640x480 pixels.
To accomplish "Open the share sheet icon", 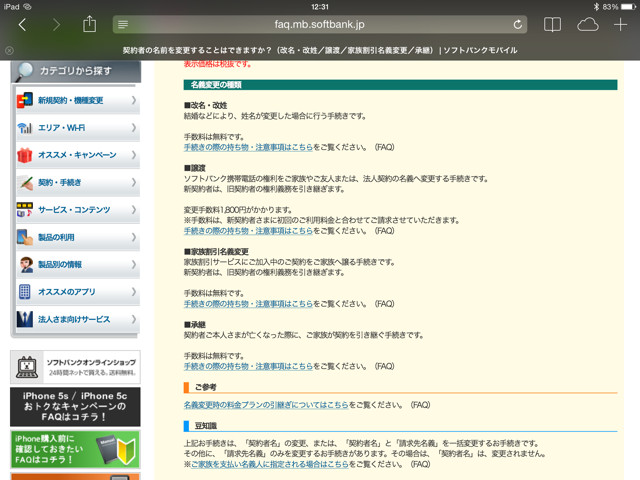I will [89, 24].
